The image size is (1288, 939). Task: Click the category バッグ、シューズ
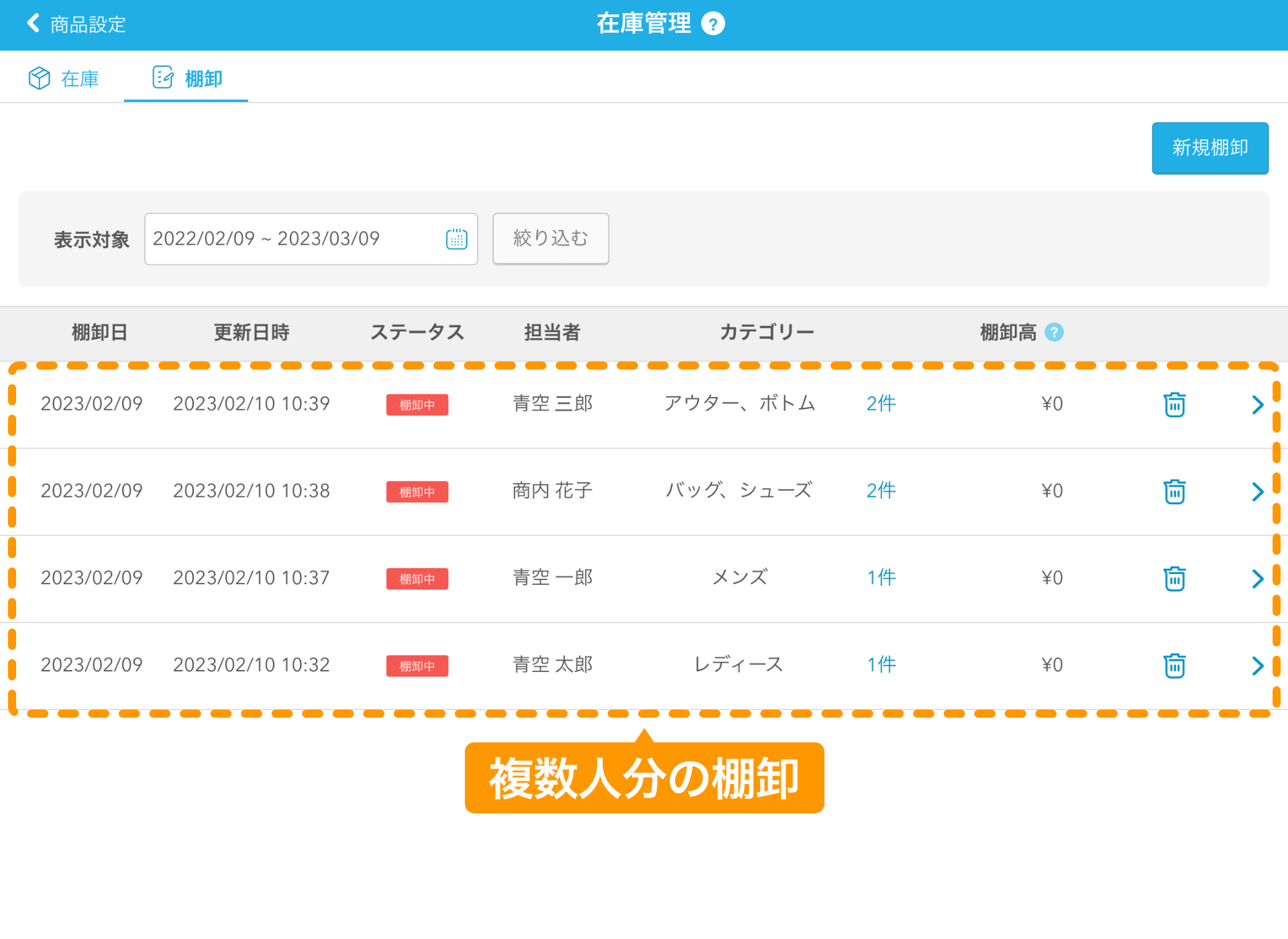point(739,491)
